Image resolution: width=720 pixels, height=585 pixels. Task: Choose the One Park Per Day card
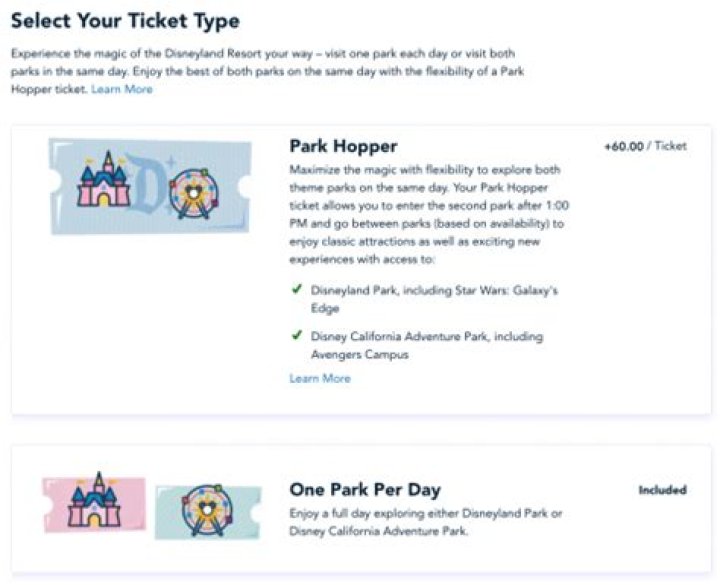[x=361, y=508]
